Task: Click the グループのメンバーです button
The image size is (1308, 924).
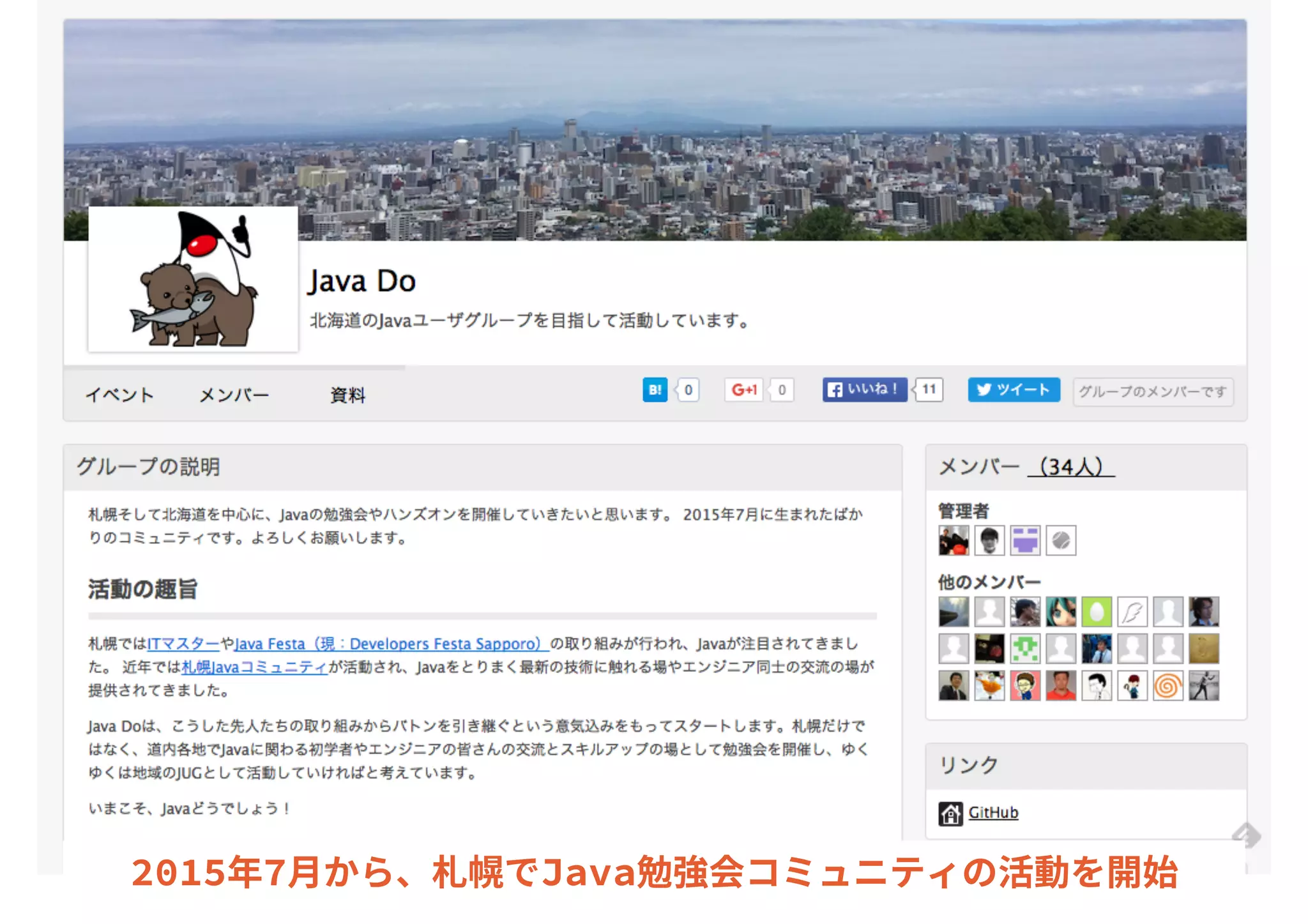Action: 1153,391
